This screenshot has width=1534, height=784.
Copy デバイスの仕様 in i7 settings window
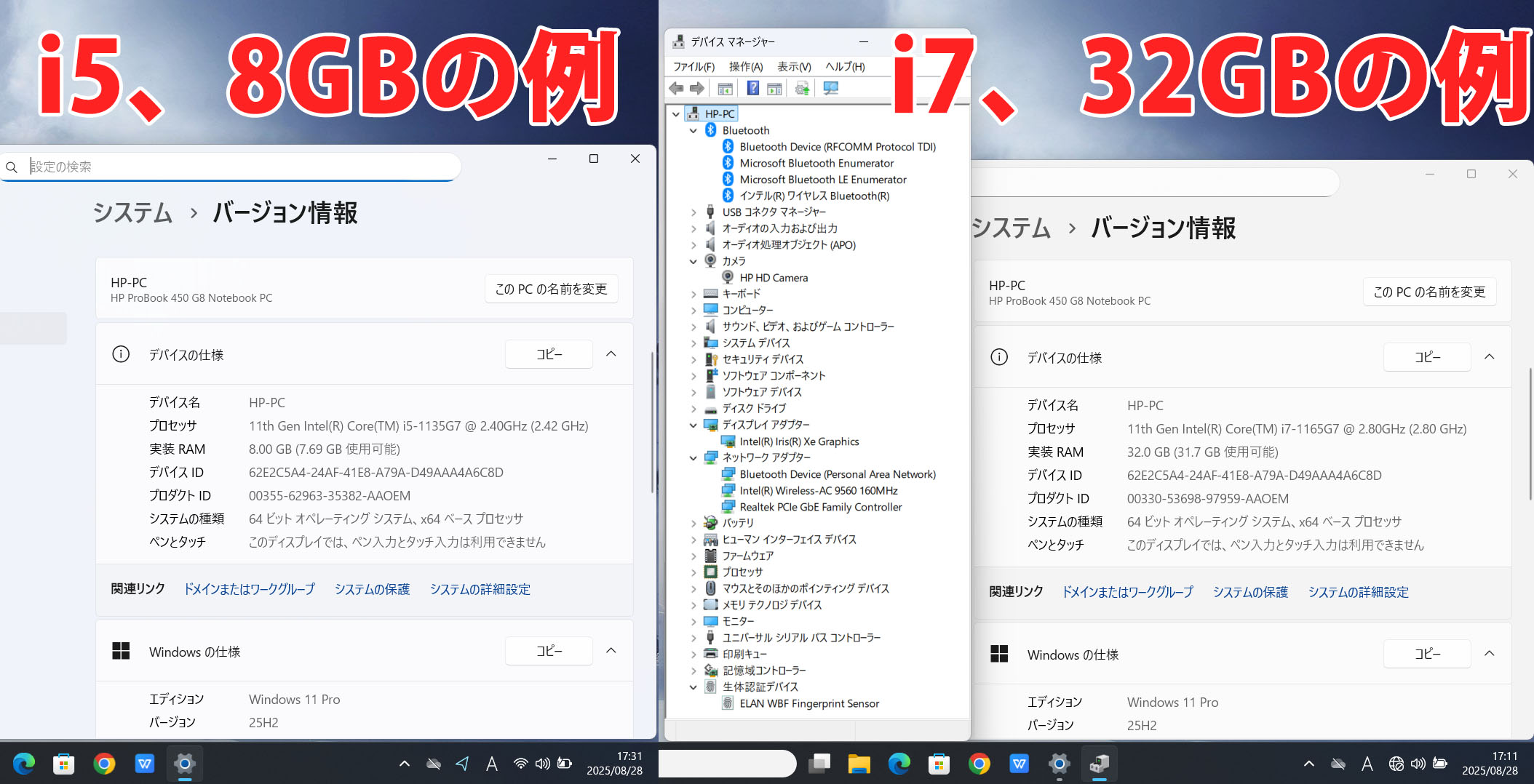click(x=1427, y=357)
